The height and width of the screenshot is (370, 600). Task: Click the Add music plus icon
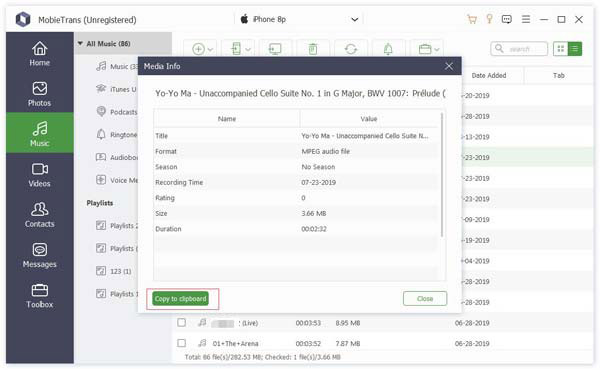[x=198, y=49]
